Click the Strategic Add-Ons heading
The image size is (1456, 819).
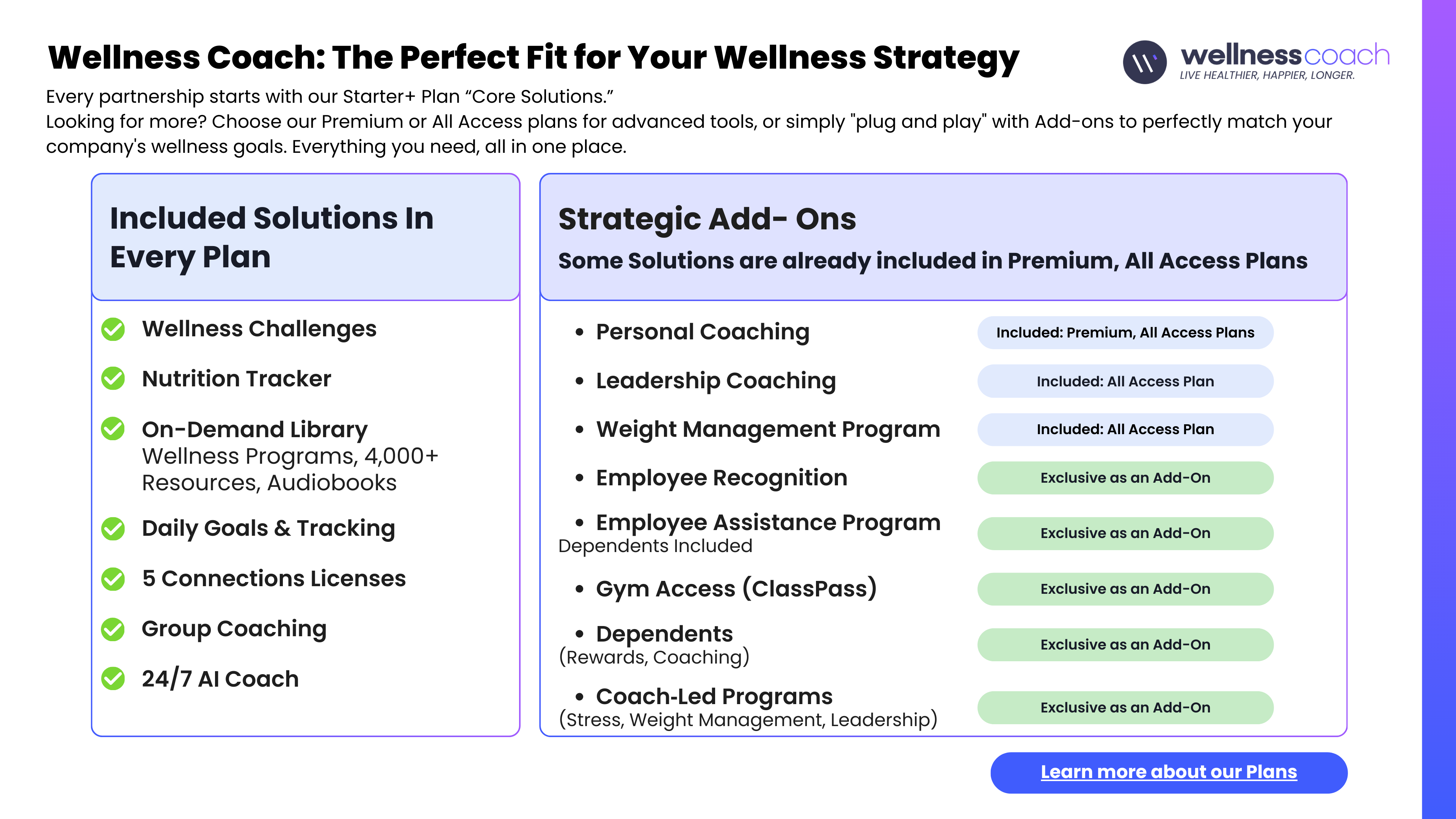pyautogui.click(x=707, y=219)
